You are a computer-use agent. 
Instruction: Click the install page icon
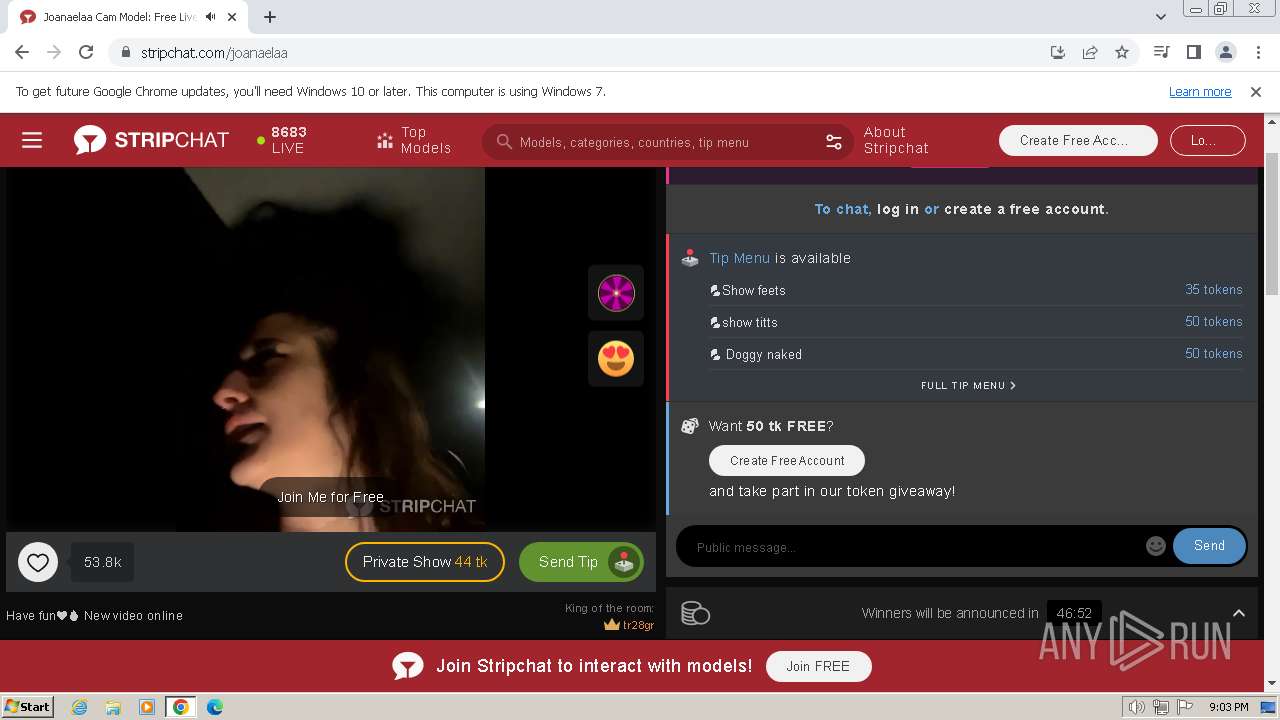coord(1058,52)
